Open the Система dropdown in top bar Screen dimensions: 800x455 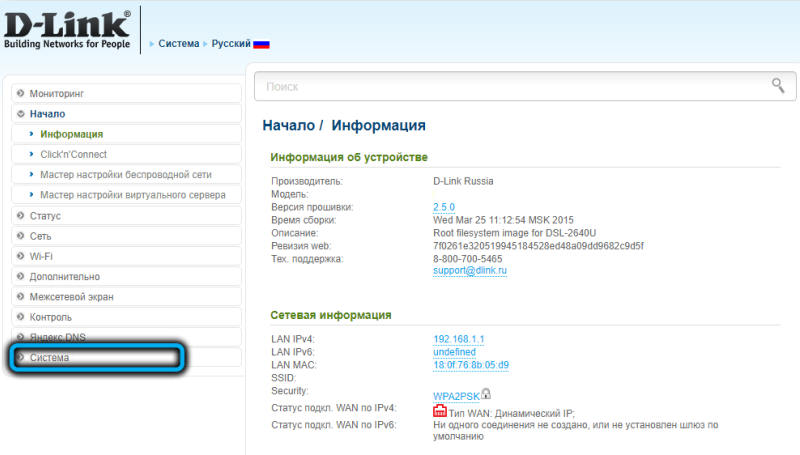[x=177, y=44]
